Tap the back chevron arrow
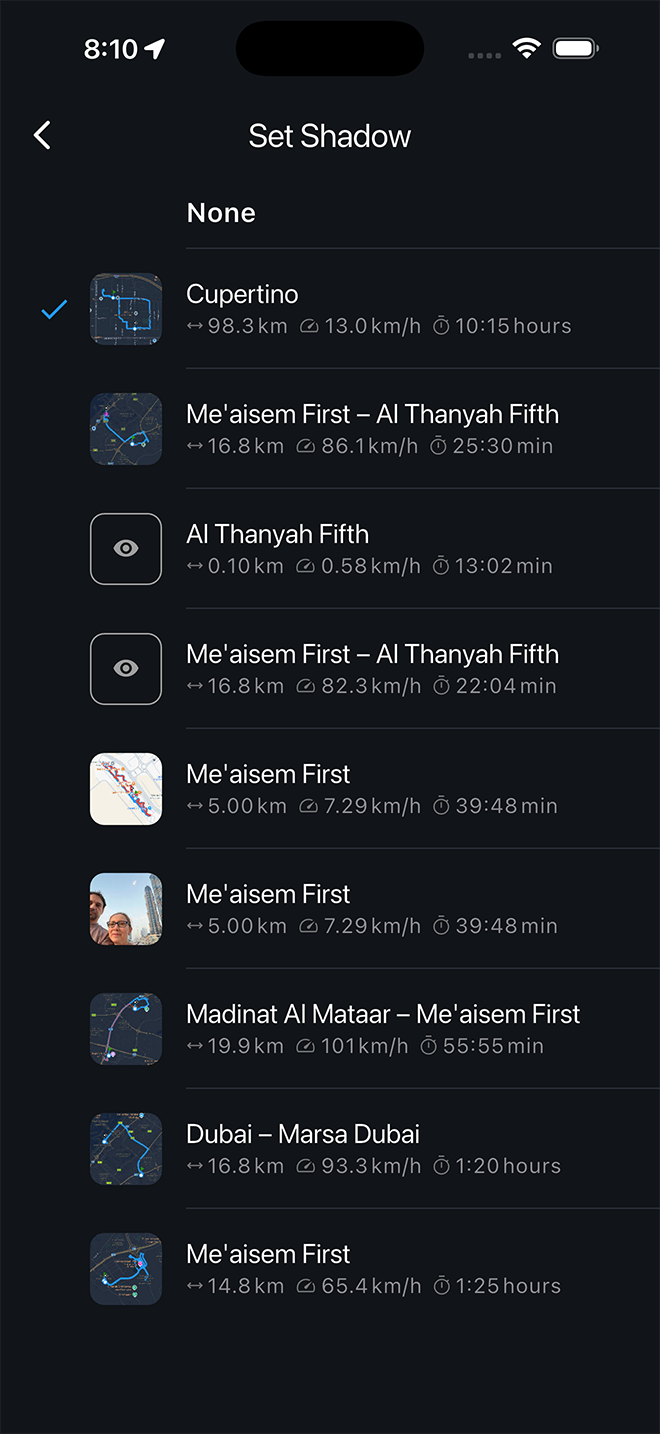660x1434 pixels. [42, 136]
